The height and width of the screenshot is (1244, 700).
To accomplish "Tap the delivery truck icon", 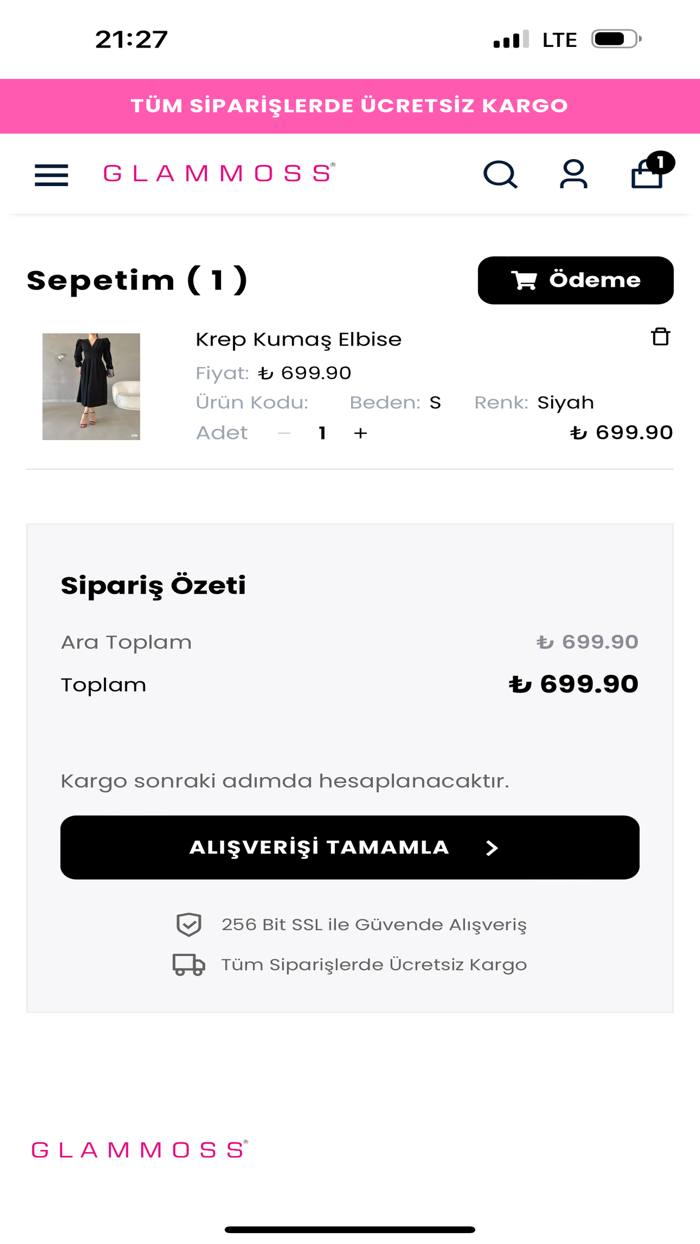I will [189, 965].
